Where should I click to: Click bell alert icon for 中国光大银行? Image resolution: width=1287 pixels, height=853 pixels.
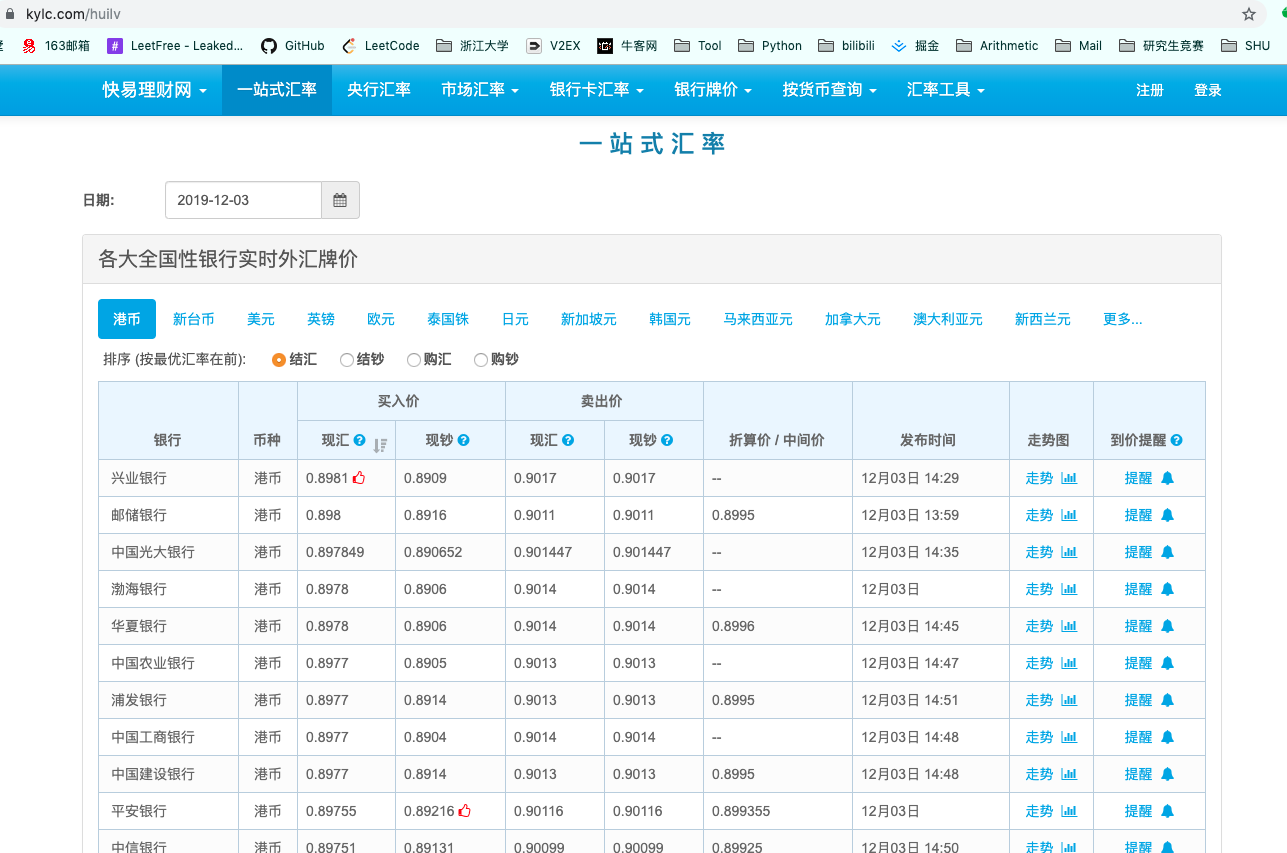(1167, 552)
